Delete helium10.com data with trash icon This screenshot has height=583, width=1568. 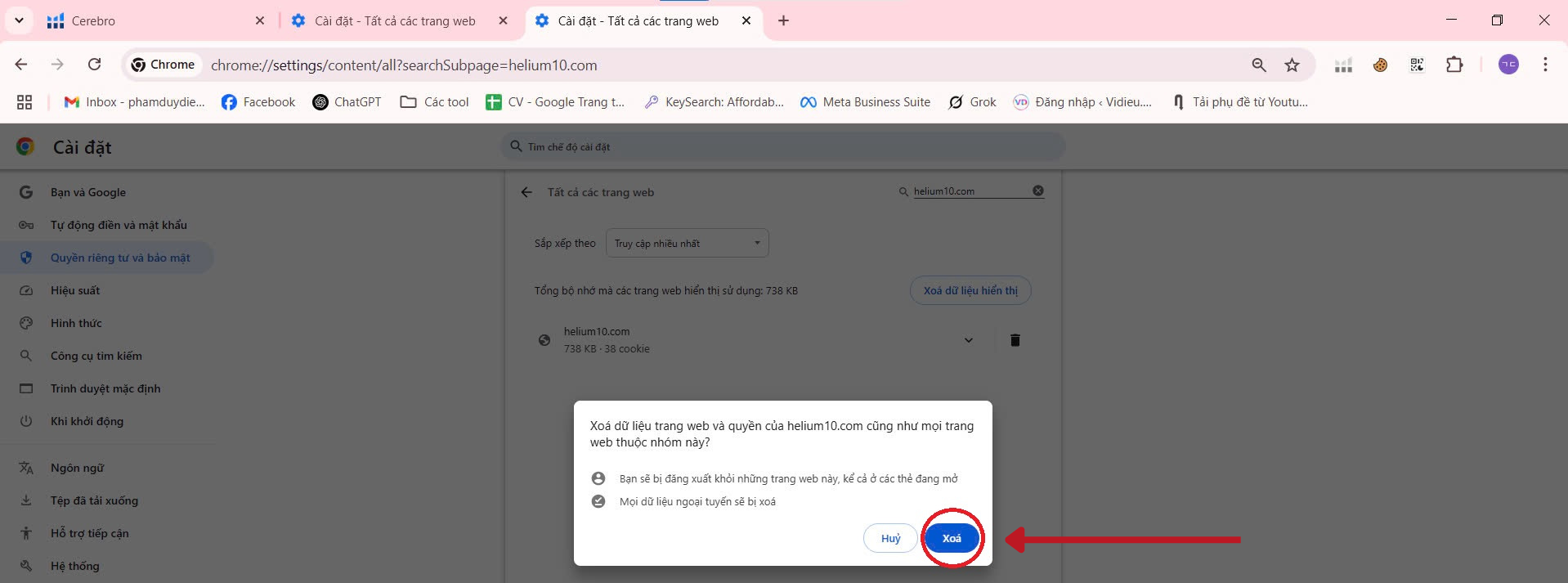[x=1015, y=340]
